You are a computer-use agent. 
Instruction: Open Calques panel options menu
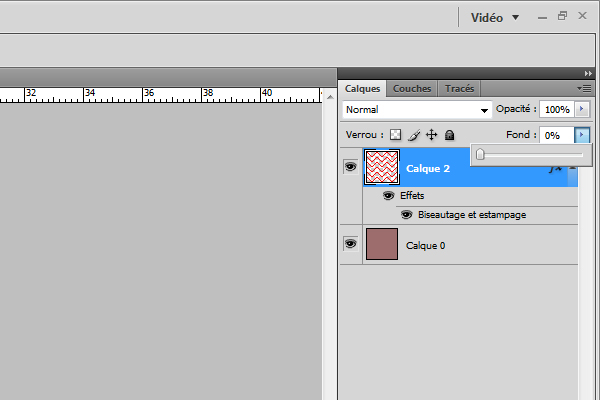coord(584,88)
